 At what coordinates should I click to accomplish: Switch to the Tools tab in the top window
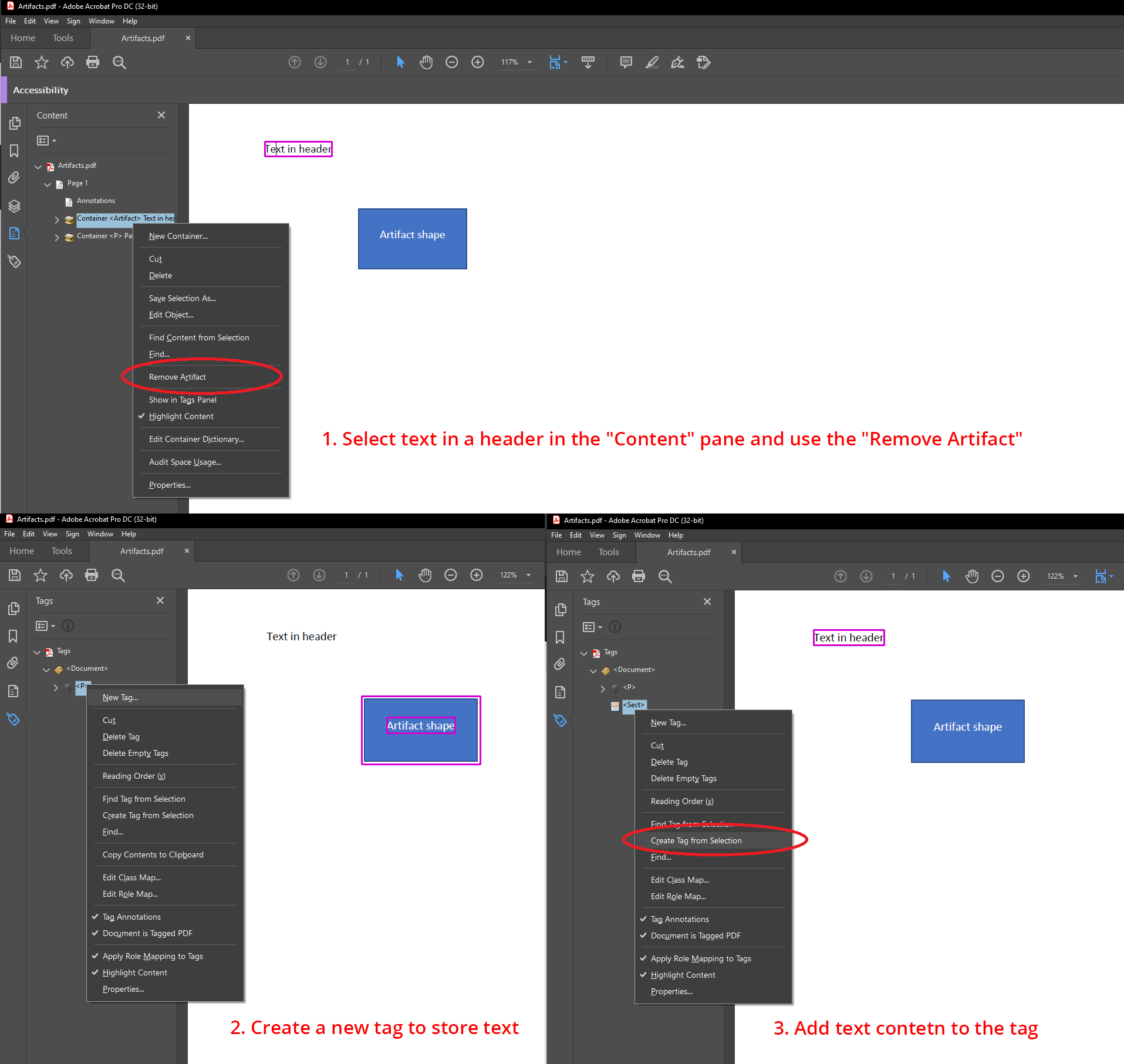[63, 38]
